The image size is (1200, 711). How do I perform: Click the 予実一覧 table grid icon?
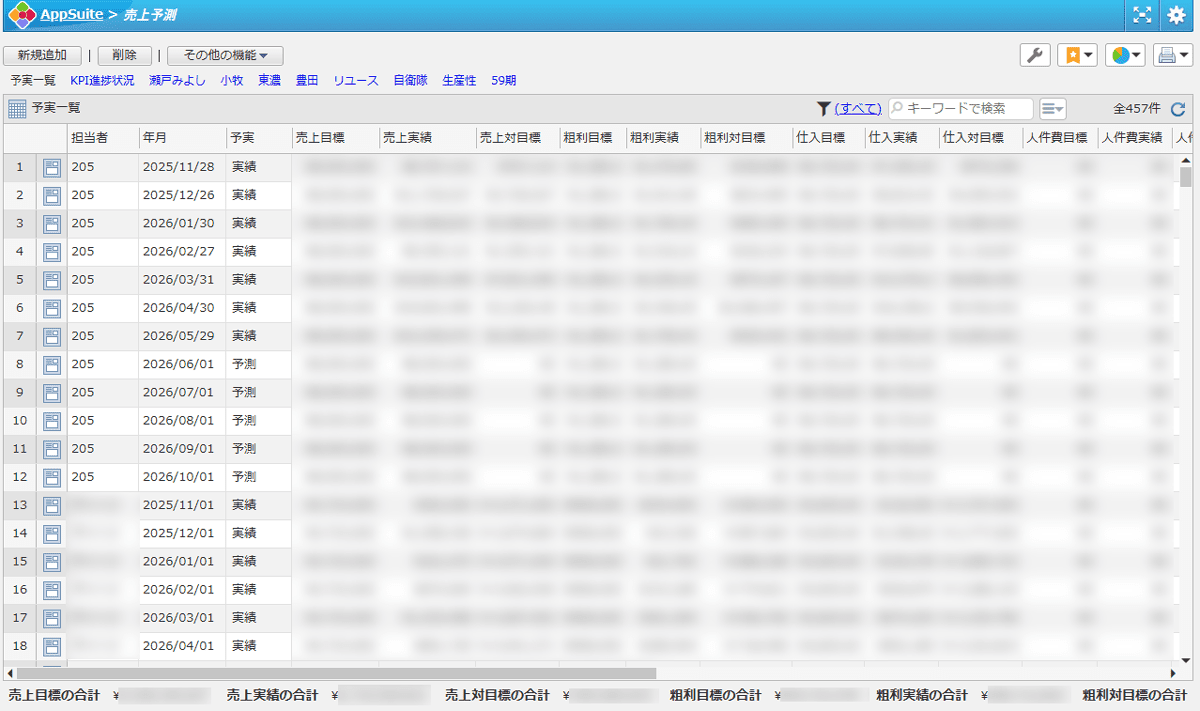coord(17,108)
